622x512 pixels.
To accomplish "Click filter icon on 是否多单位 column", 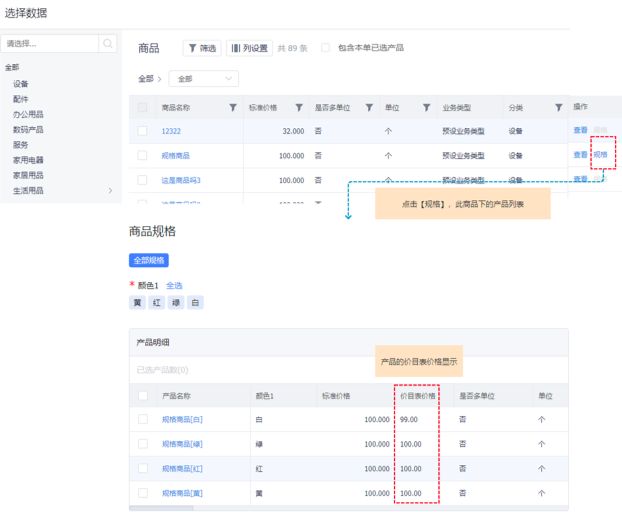I will pyautogui.click(x=368, y=107).
